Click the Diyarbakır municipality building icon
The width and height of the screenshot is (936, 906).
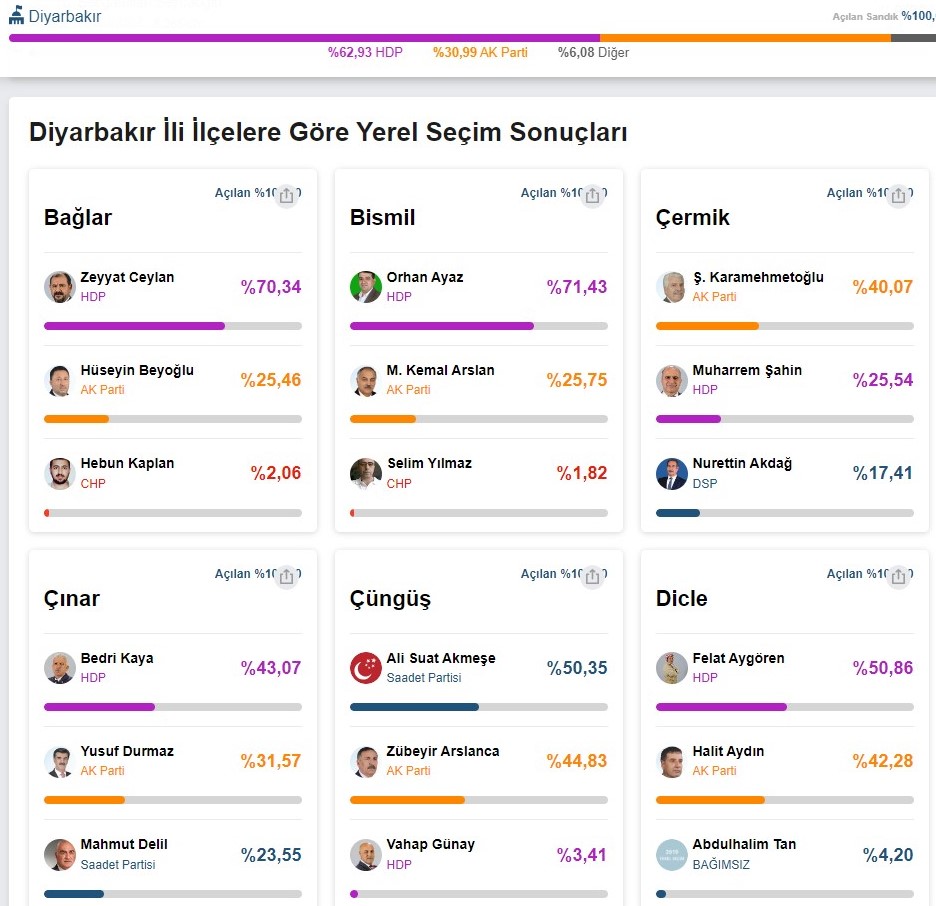coord(16,16)
